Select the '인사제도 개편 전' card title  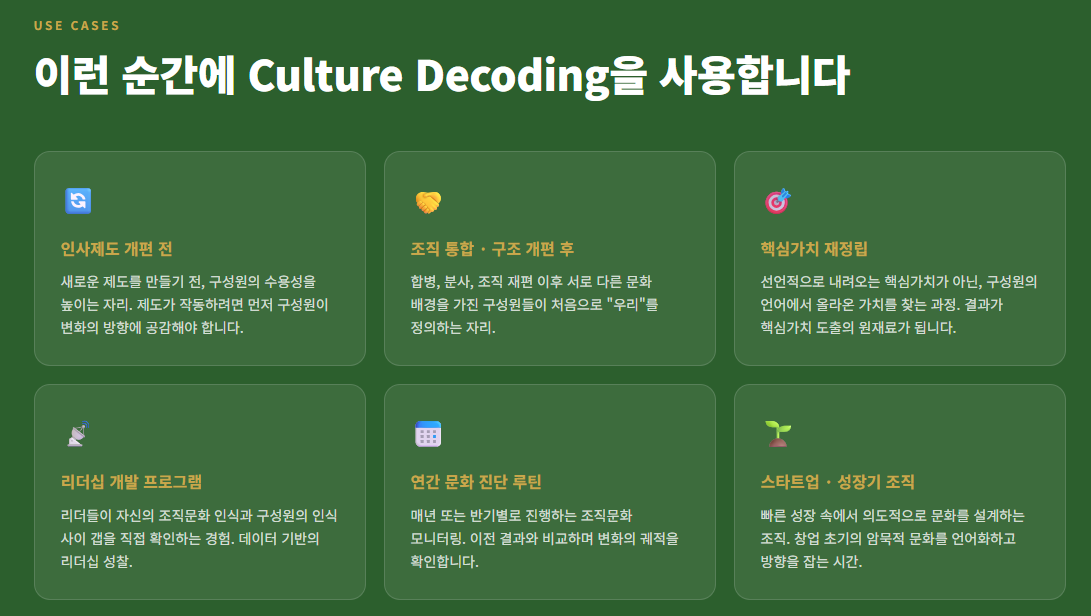(116, 248)
